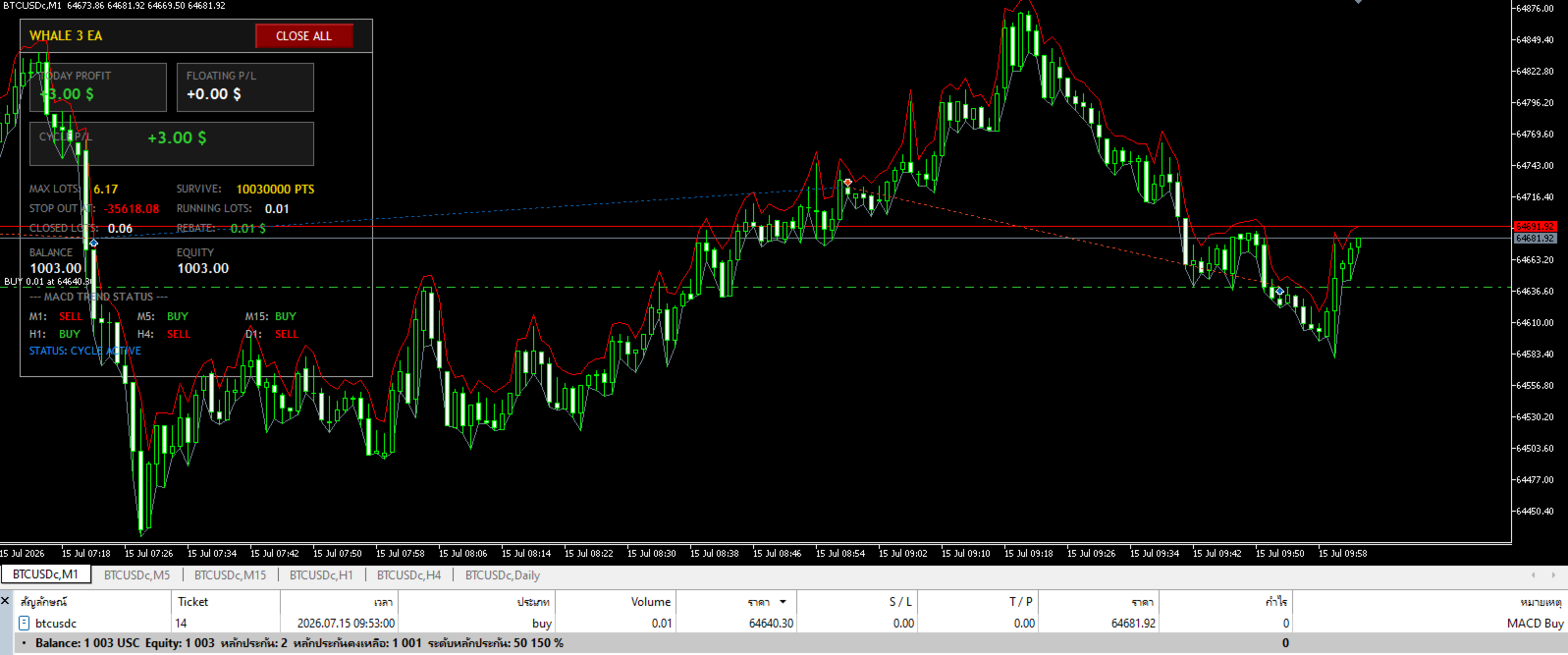Click the red sell arrow marker on chart

tap(848, 183)
